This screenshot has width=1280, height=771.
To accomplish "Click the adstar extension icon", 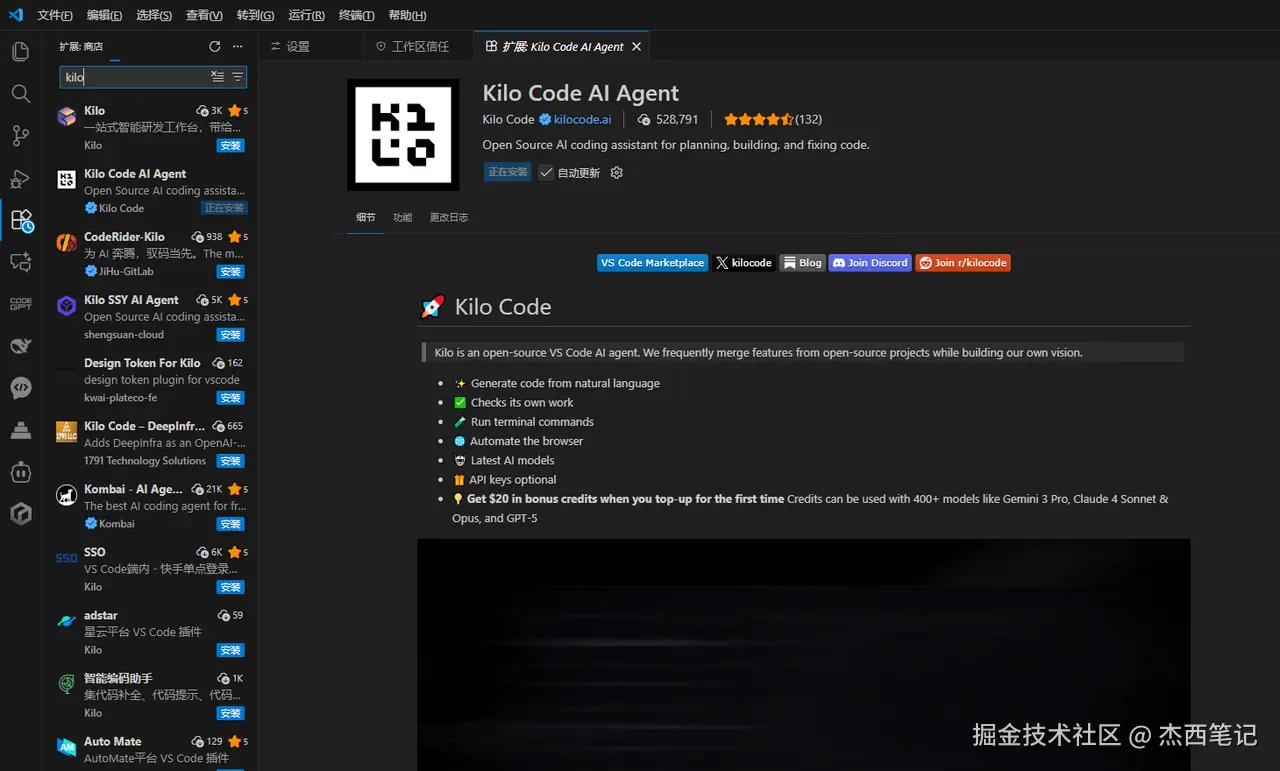I will click(66, 621).
